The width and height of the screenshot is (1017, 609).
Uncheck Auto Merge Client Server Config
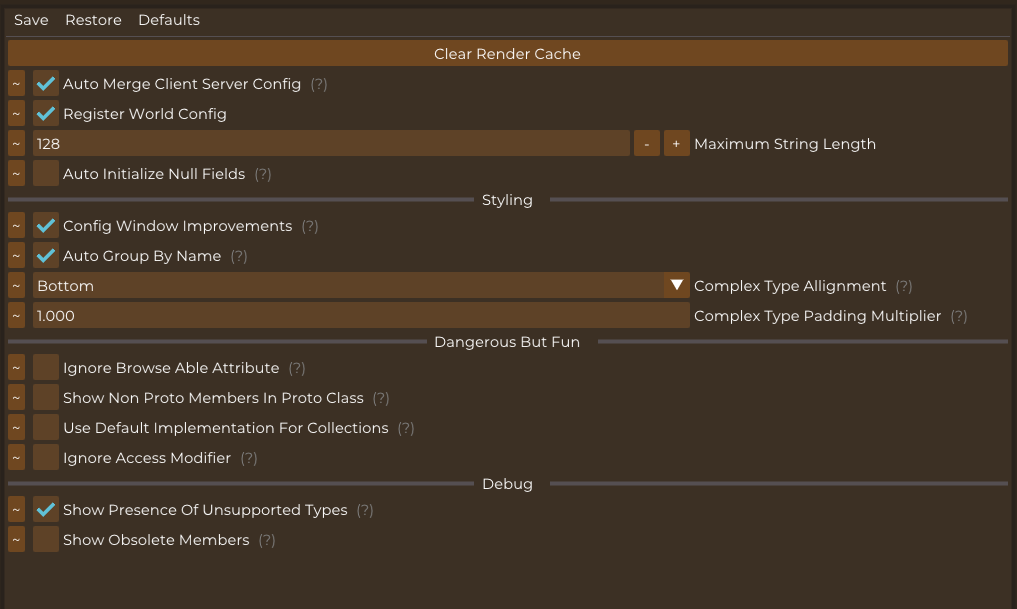click(x=46, y=84)
